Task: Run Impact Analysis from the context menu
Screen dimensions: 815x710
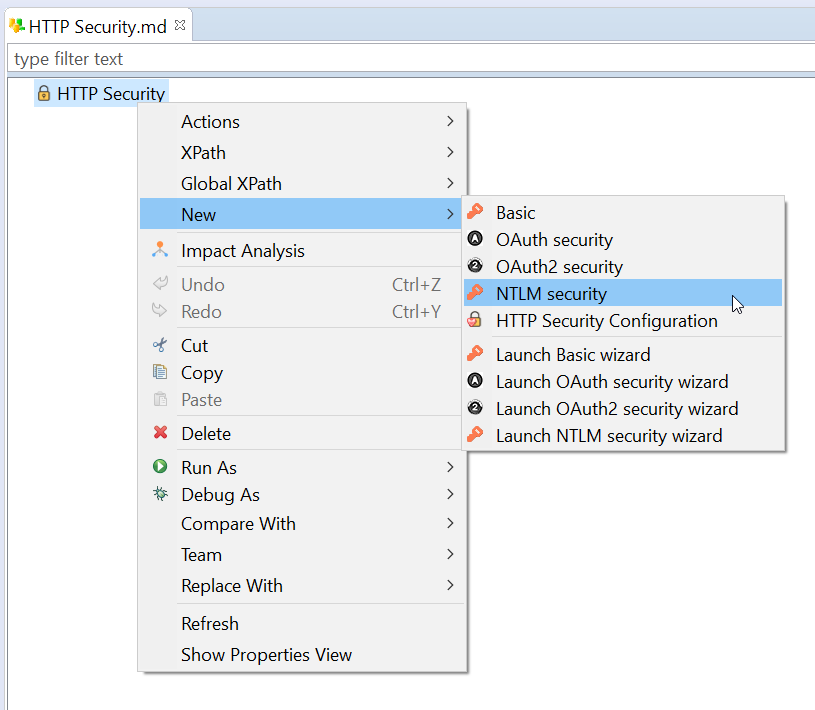Action: point(301,251)
